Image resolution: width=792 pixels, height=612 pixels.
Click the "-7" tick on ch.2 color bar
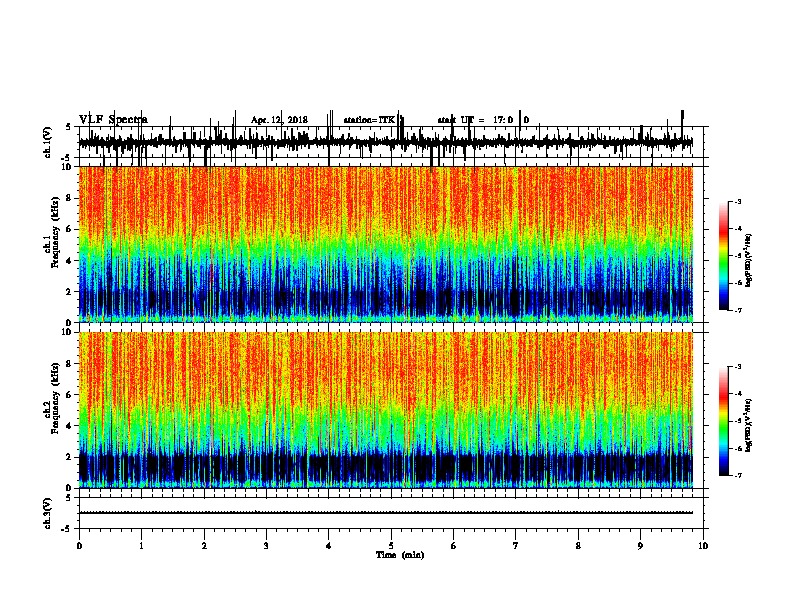pyautogui.click(x=738, y=476)
